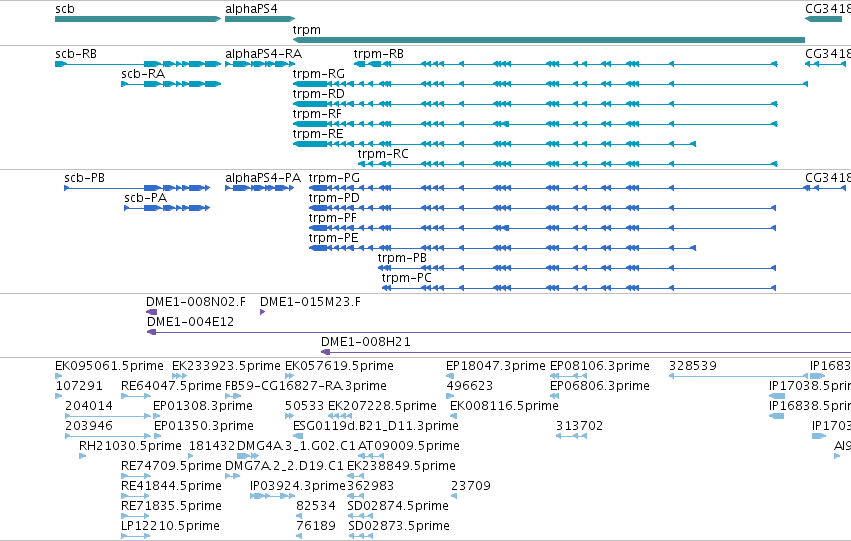Click the EK233923.5prime EST label
This screenshot has width=851, height=541.
pyautogui.click(x=226, y=366)
